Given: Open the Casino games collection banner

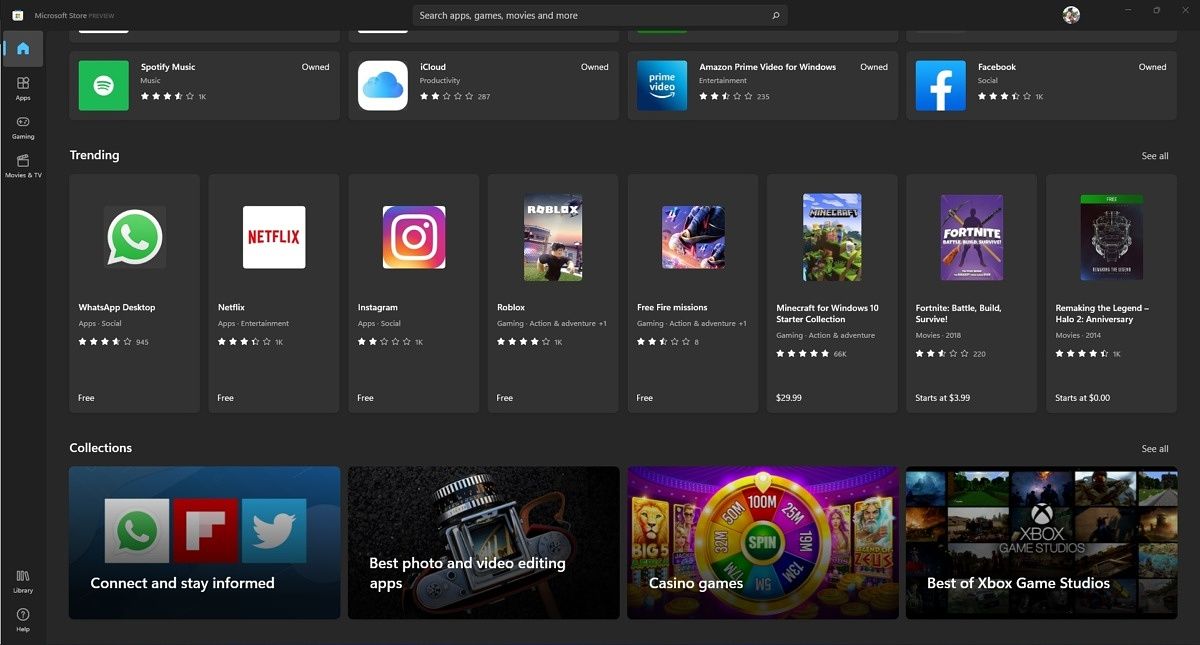Looking at the screenshot, I should coord(762,542).
